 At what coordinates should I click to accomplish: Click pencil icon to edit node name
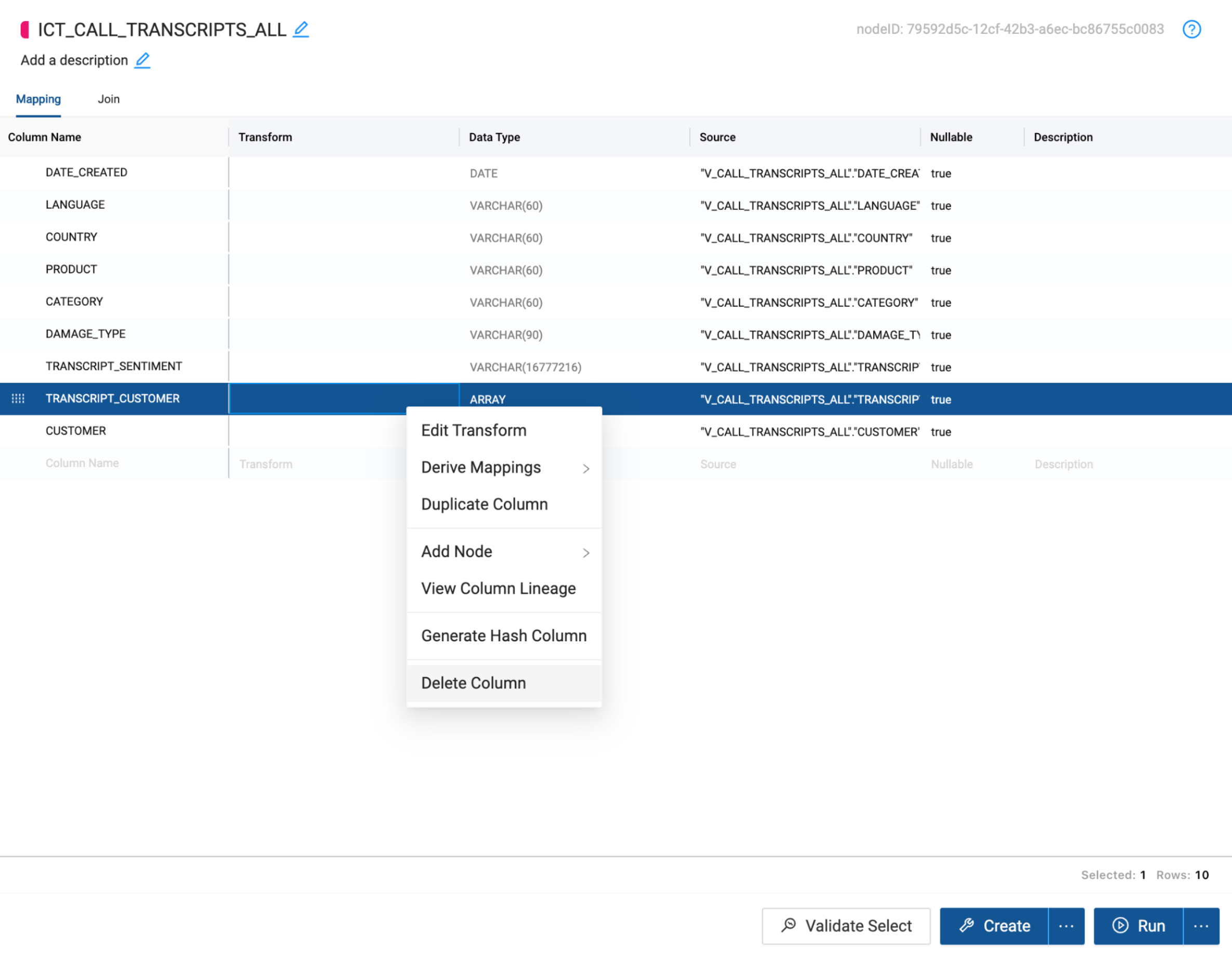pyautogui.click(x=301, y=29)
